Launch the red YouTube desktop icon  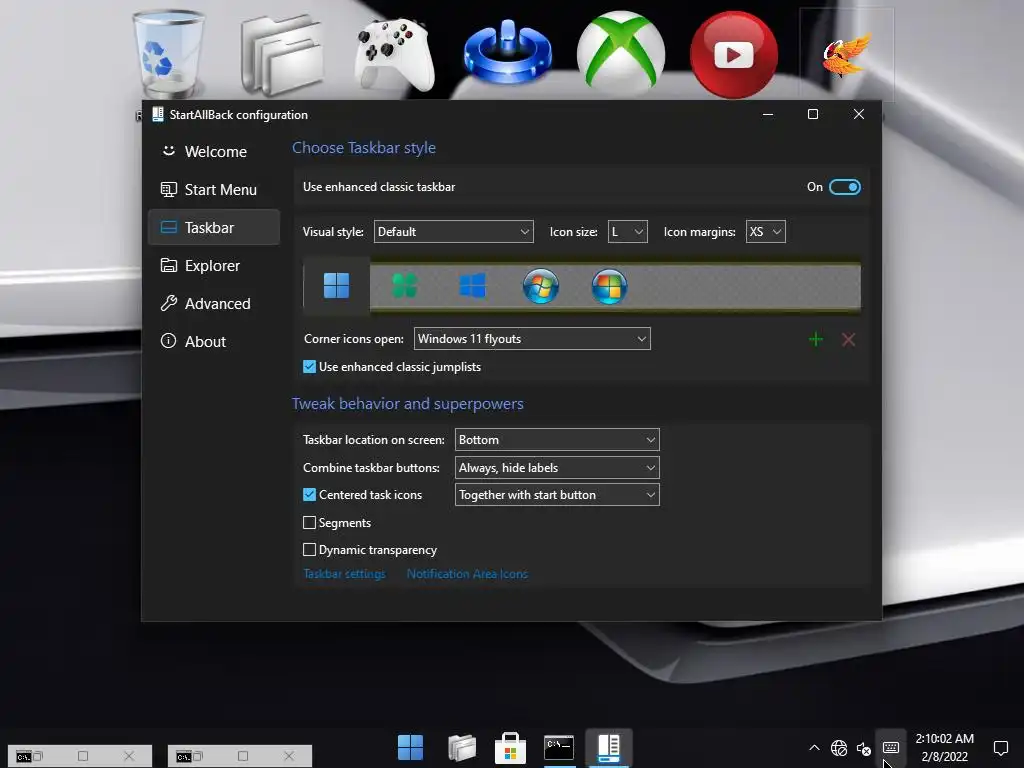click(734, 55)
